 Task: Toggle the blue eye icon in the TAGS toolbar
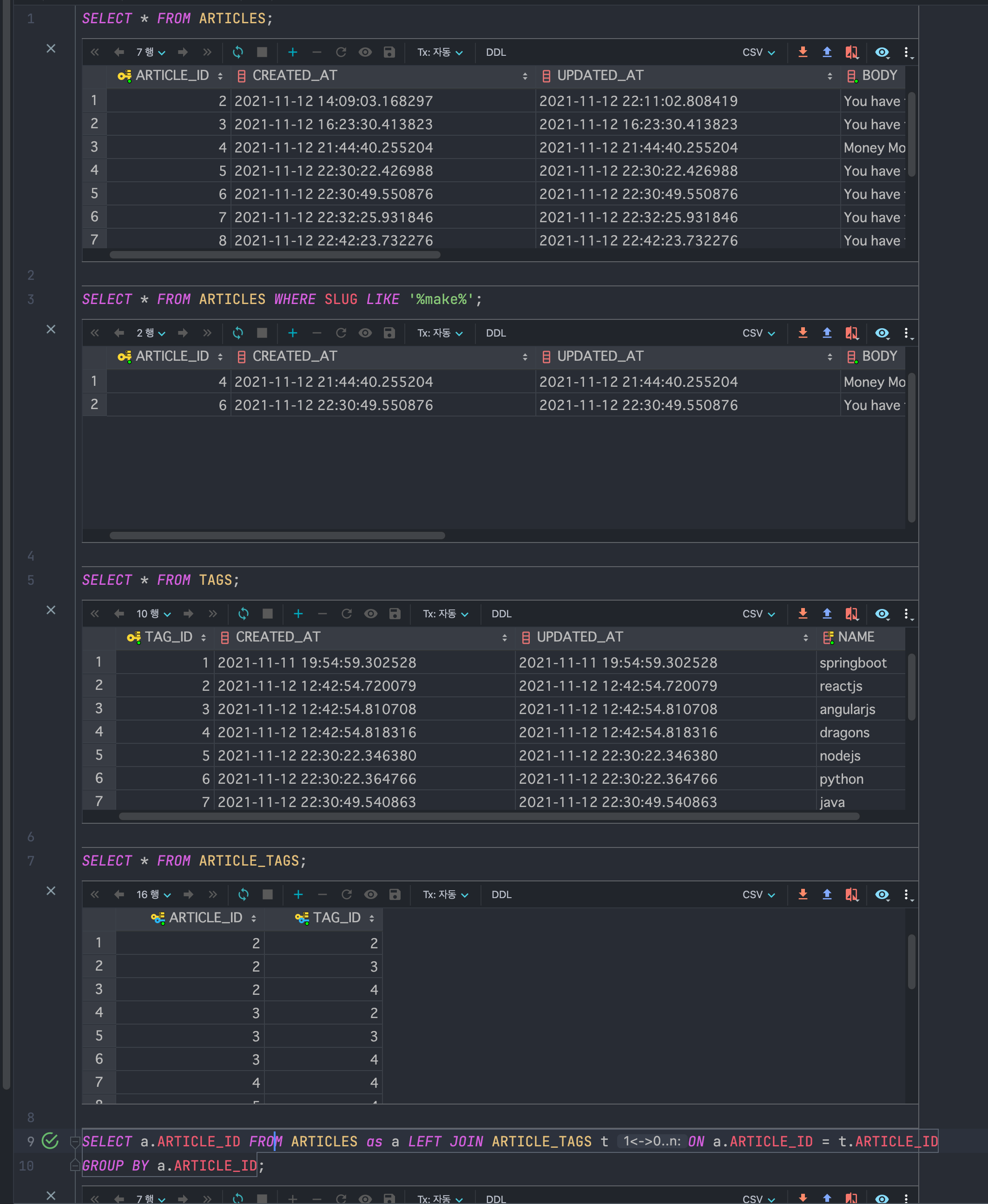[882, 614]
